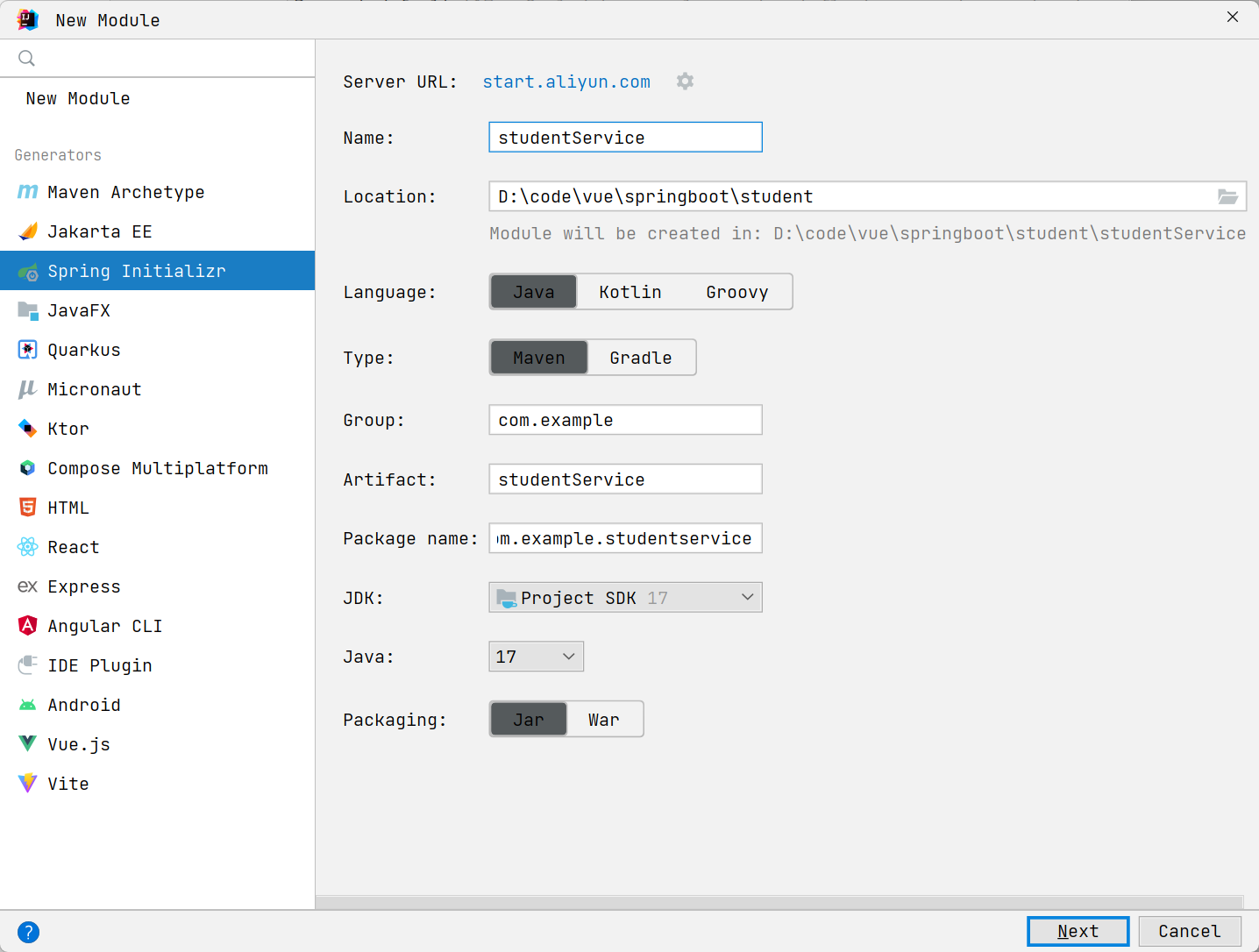Click the Ktor generator icon
The width and height of the screenshot is (1259, 952).
28,429
